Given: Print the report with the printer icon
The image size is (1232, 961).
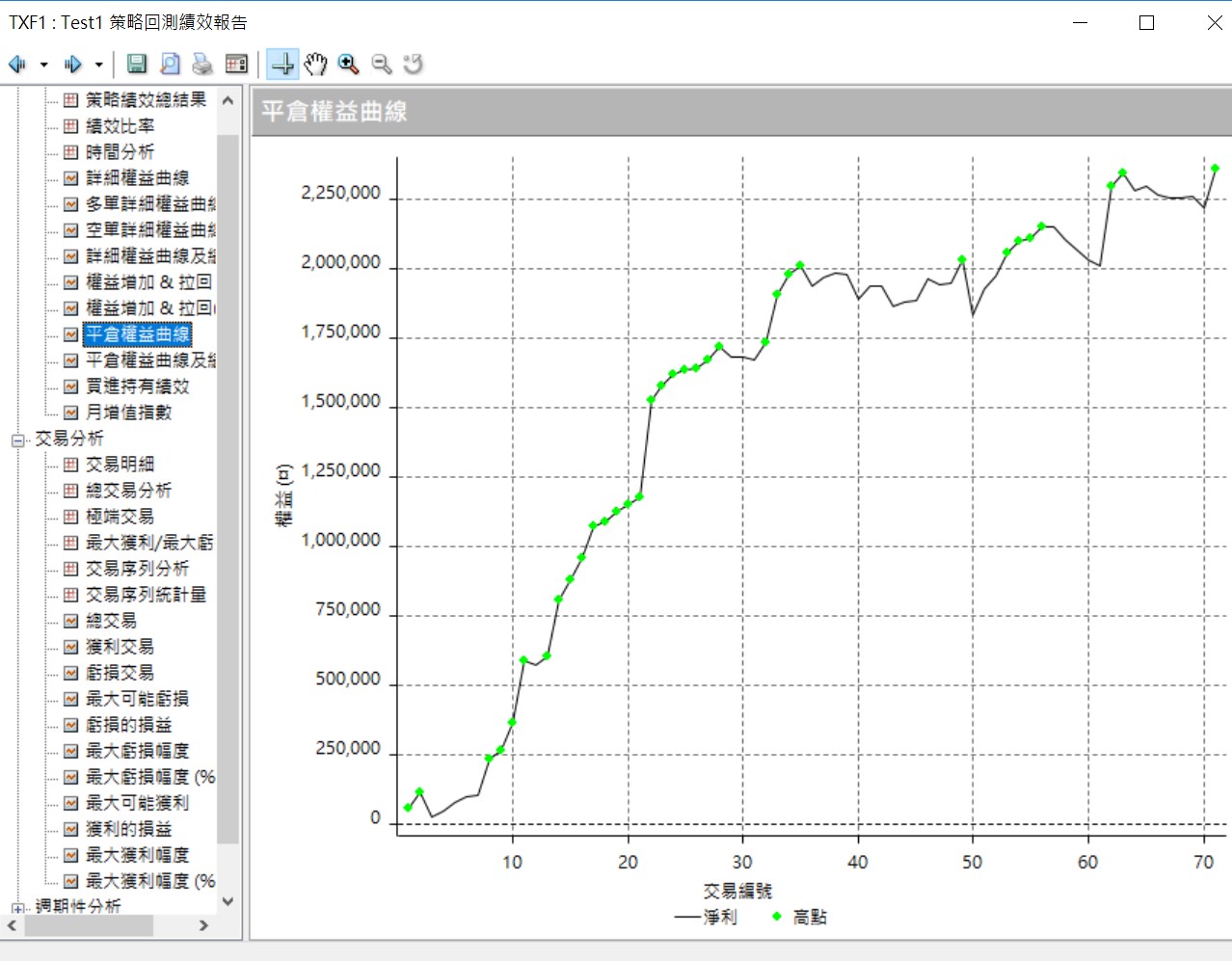Looking at the screenshot, I should (202, 64).
